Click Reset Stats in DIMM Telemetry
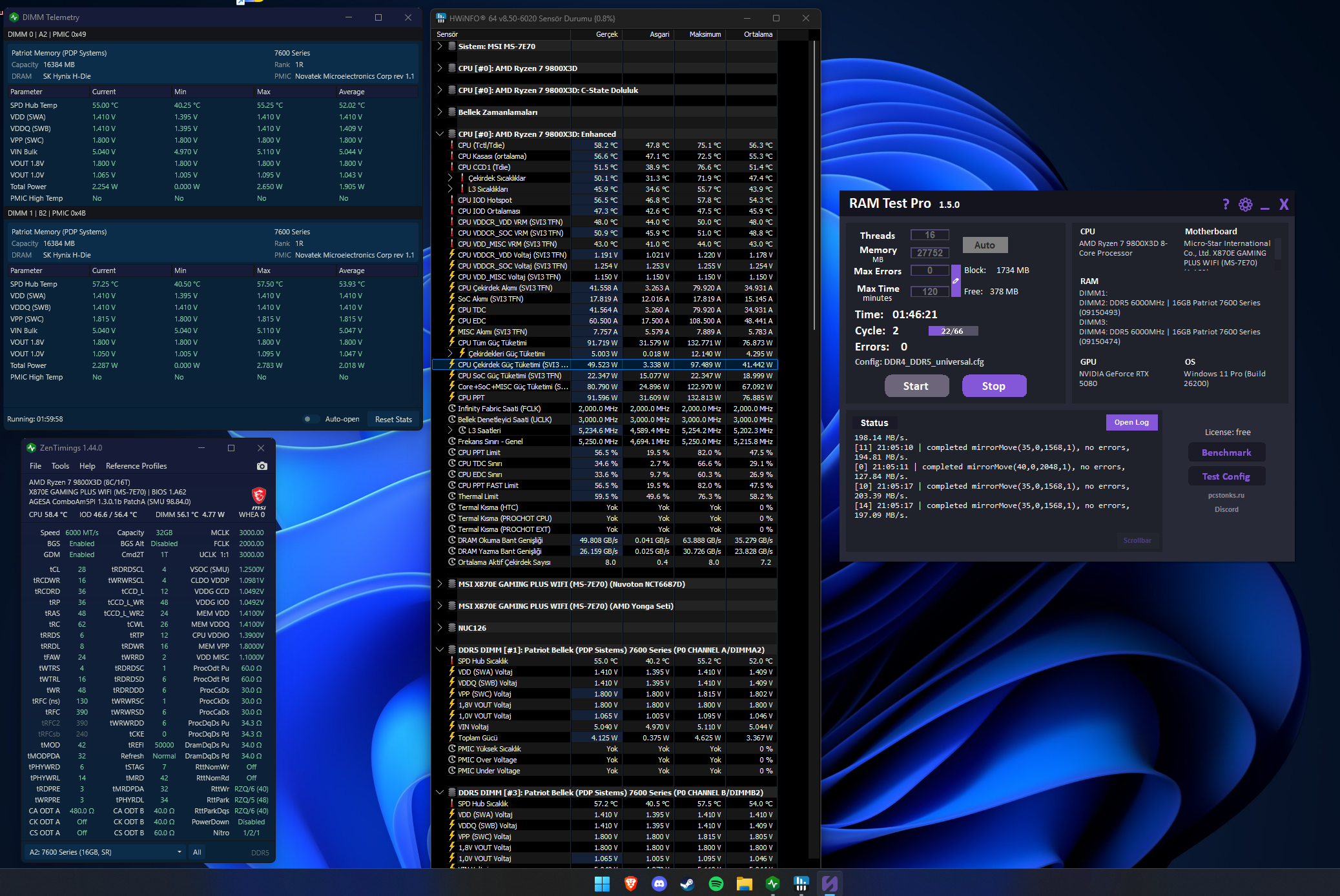This screenshot has height=896, width=1340. 393,420
